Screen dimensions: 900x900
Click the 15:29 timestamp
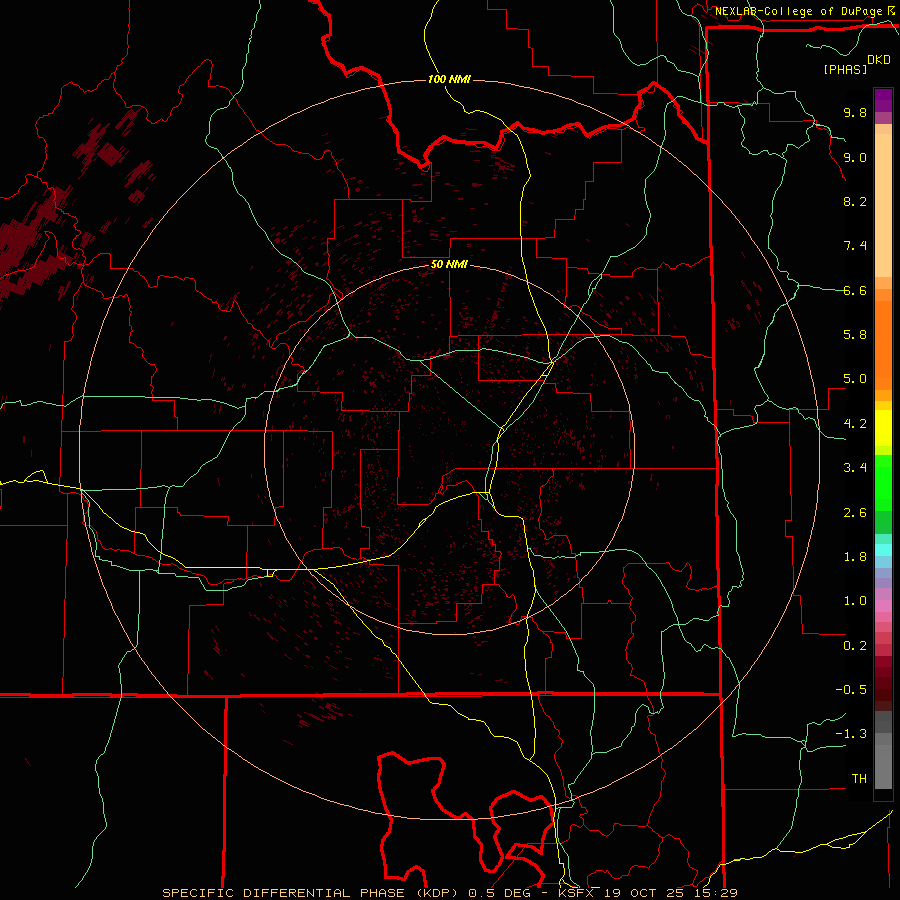coord(718,893)
